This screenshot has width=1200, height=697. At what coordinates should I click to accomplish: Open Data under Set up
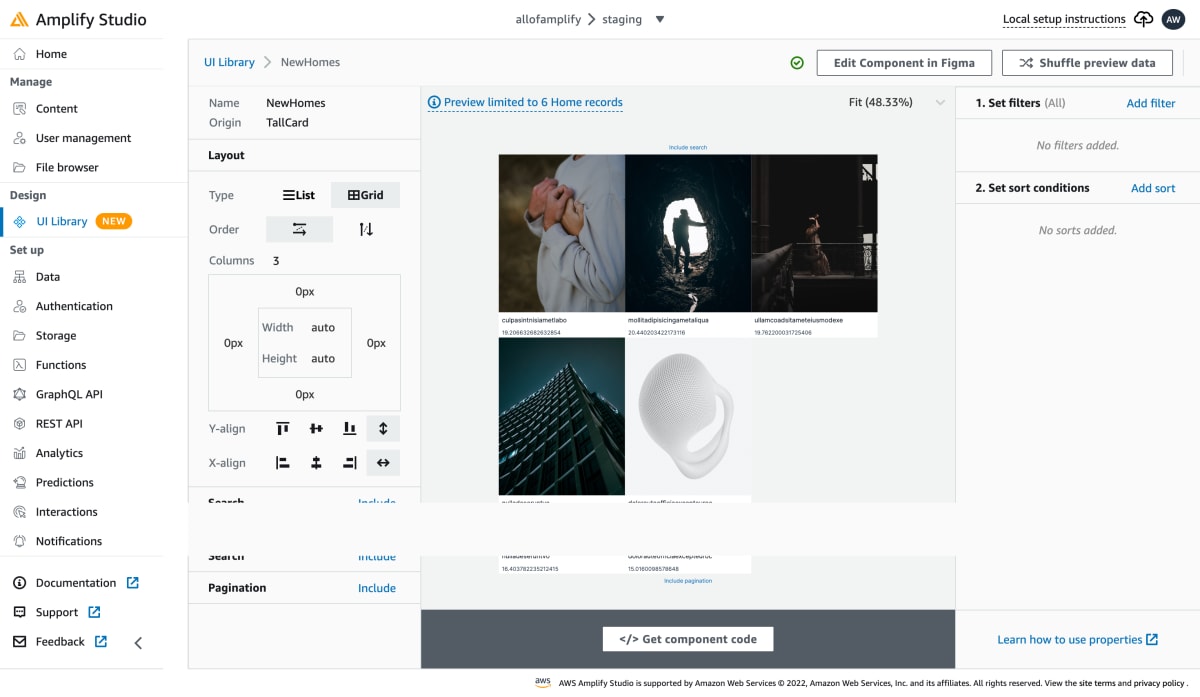tap(48, 277)
